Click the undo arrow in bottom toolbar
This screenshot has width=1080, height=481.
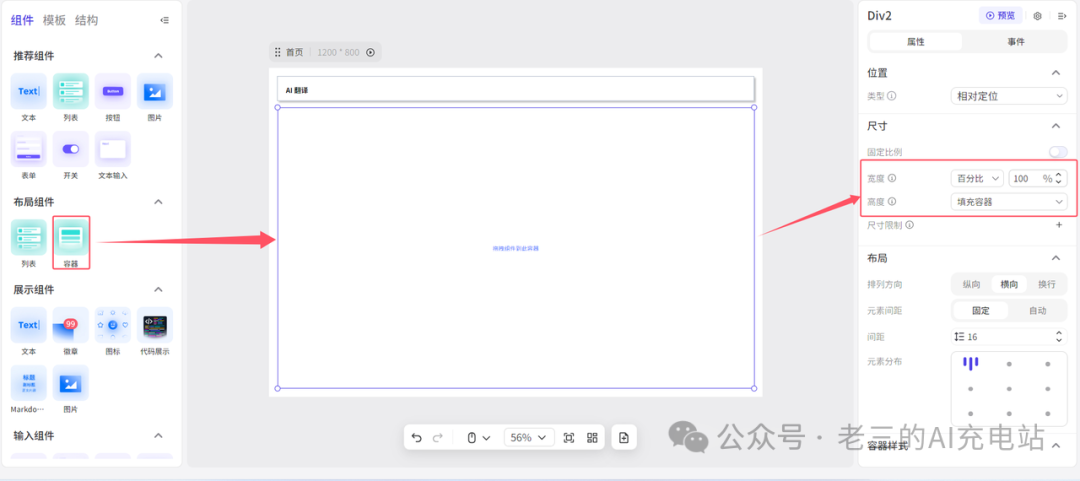coord(416,438)
